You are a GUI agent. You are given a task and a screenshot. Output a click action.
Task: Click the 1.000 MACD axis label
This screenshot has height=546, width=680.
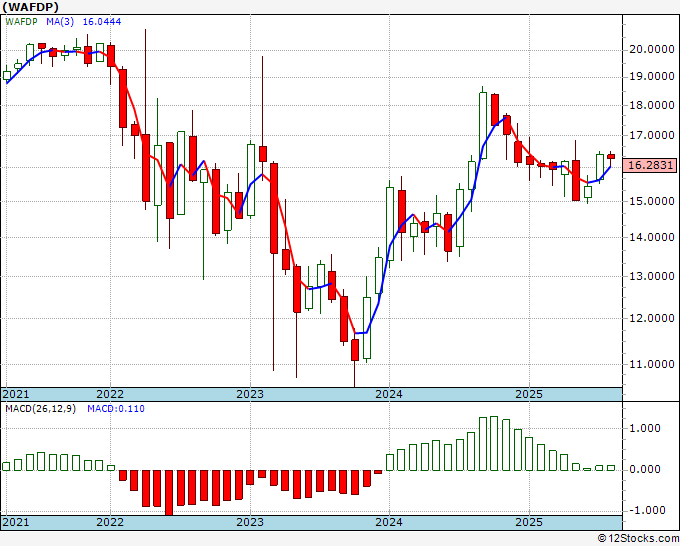pyautogui.click(x=644, y=428)
